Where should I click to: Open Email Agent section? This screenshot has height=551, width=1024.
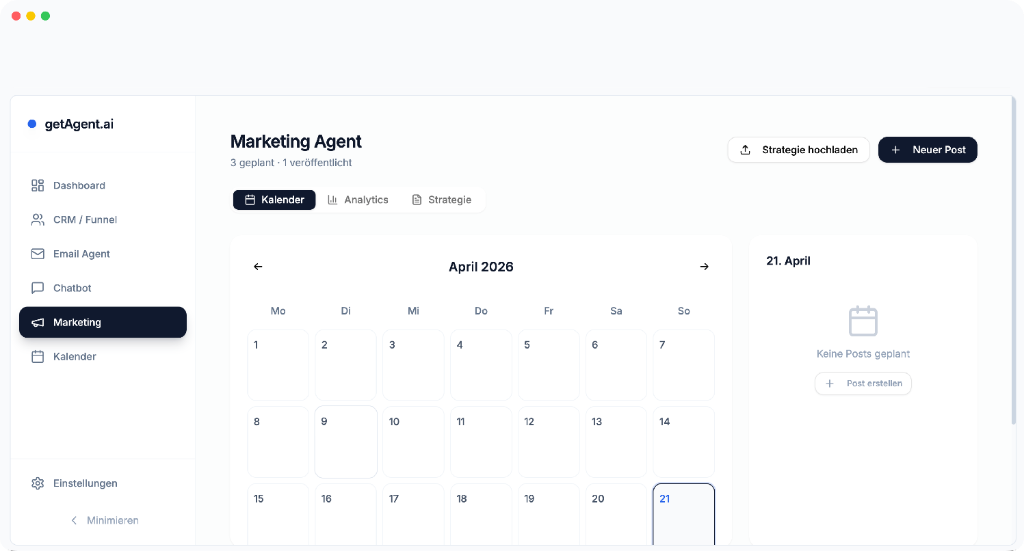pyautogui.click(x=103, y=253)
